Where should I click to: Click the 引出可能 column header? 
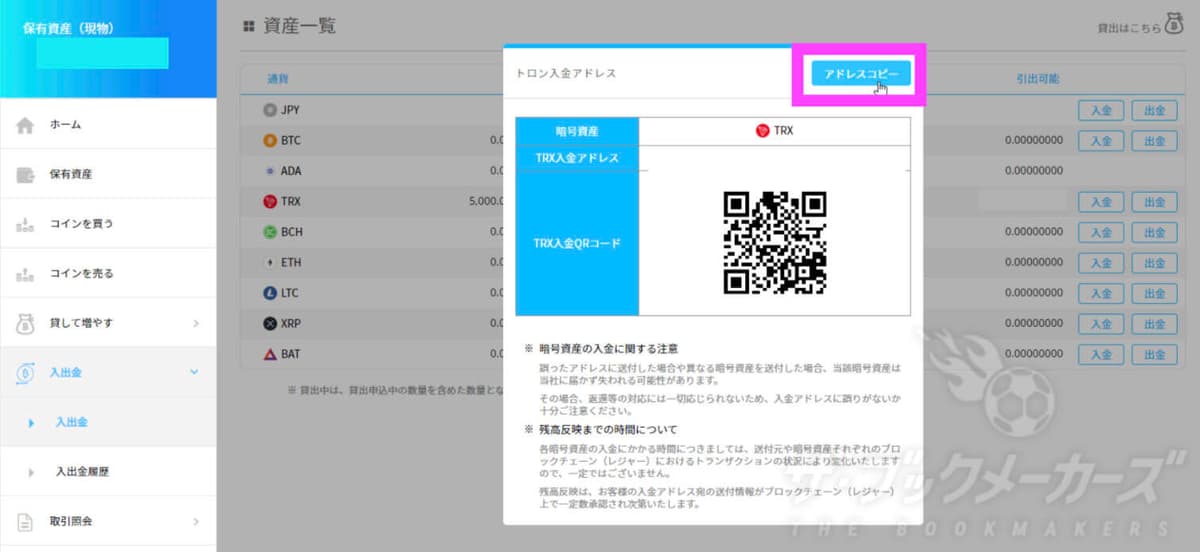(1037, 78)
